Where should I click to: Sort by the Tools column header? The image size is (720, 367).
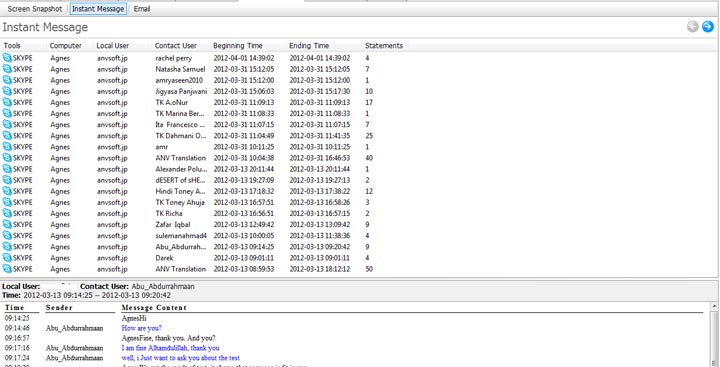[12, 45]
